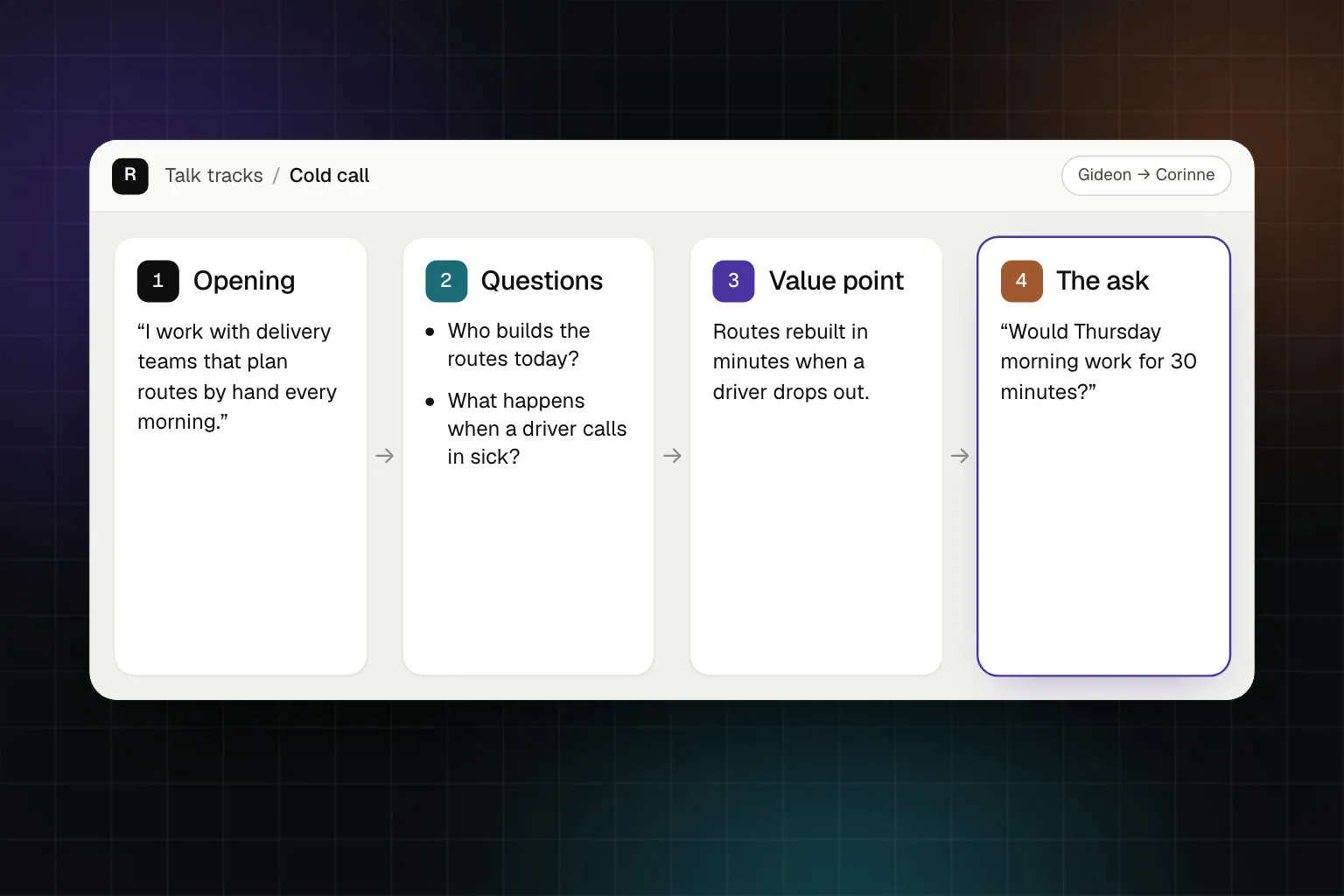Screen dimensions: 1344x896
Task: Click the teal number 2 badge
Action: coord(446,281)
